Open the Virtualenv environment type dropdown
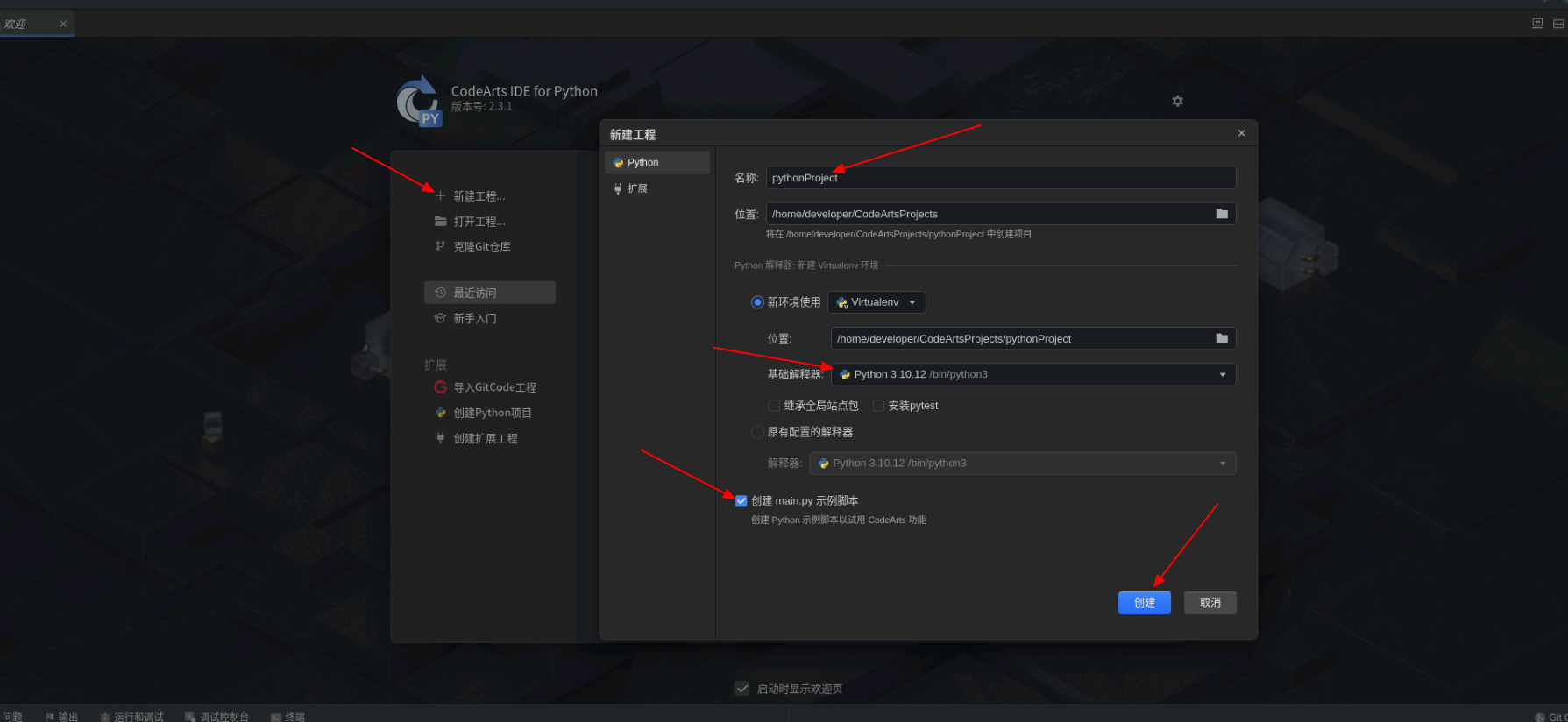The image size is (1568, 722). (x=876, y=301)
